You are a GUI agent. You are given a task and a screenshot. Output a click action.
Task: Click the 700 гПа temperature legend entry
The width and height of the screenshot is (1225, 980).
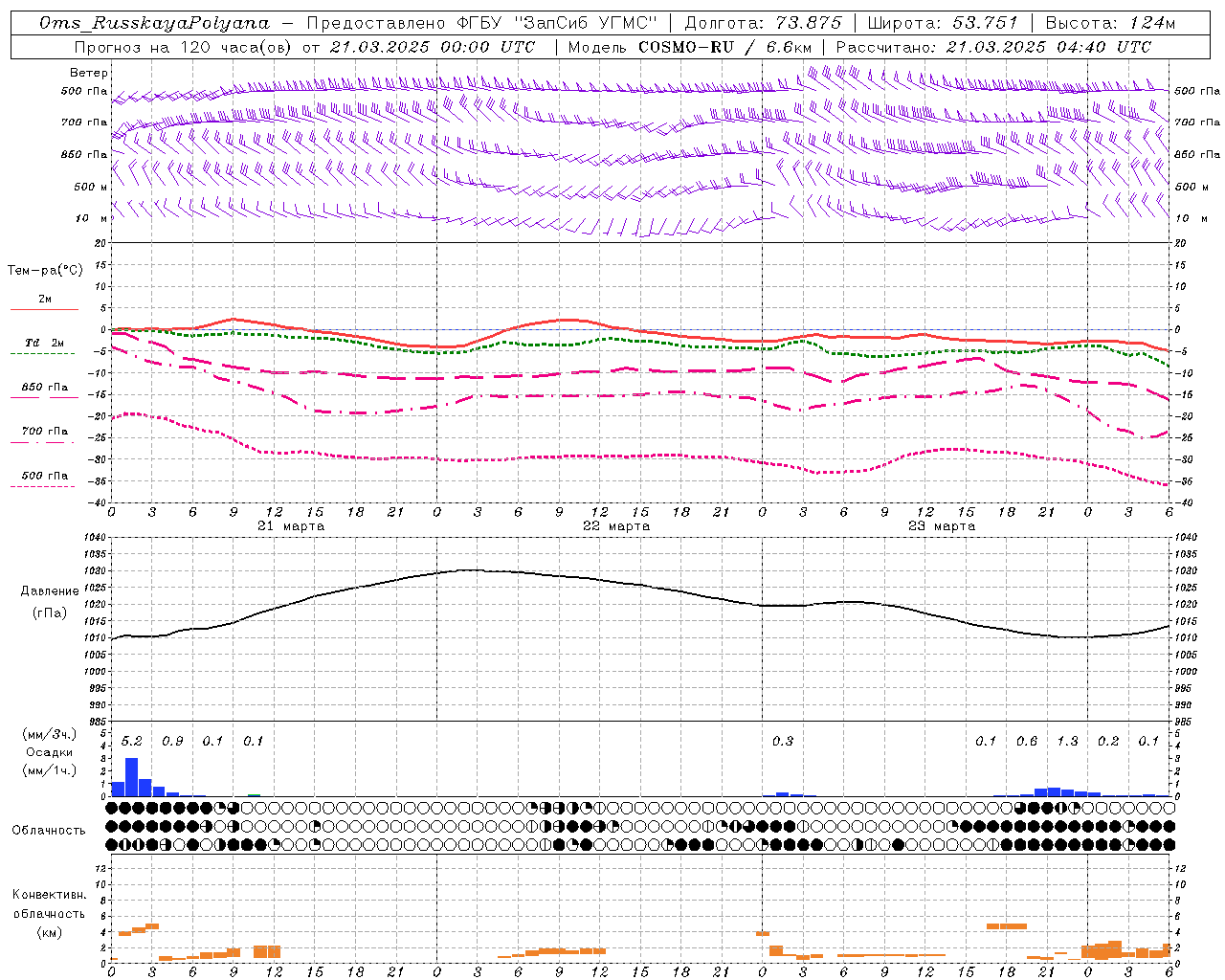tap(45, 432)
